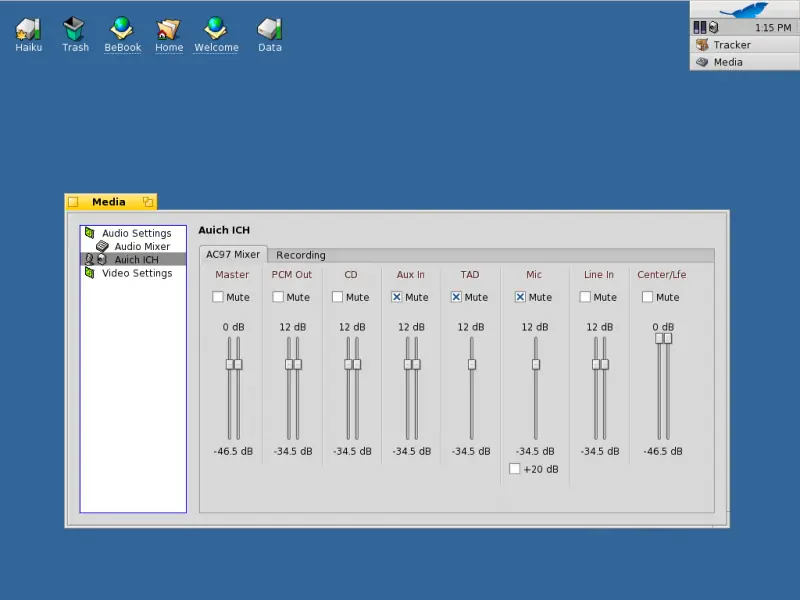Click the Master -46.5 dB minimum label
This screenshot has width=800, height=600.
[233, 451]
